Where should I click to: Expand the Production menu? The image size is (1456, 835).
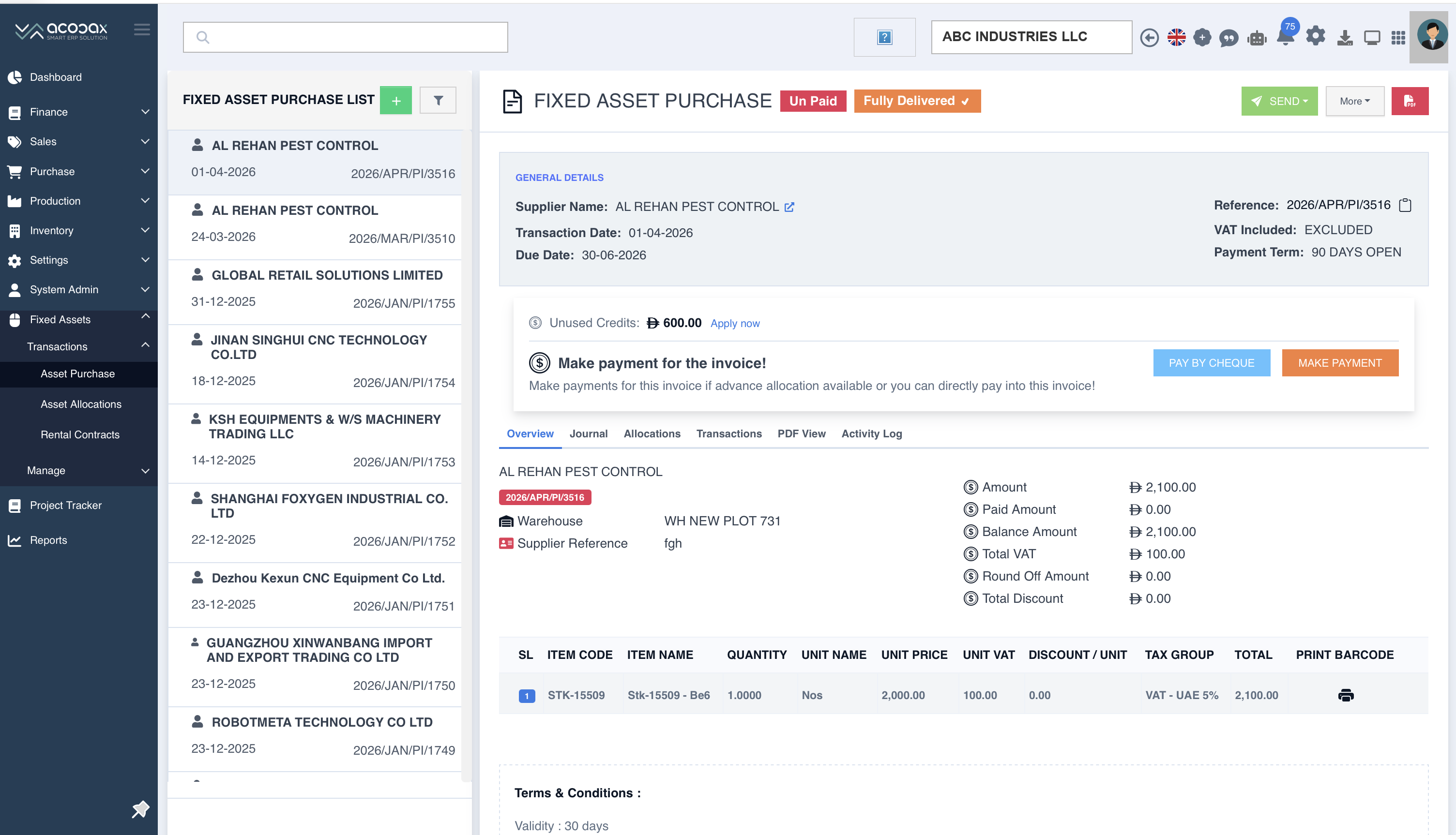pos(78,201)
